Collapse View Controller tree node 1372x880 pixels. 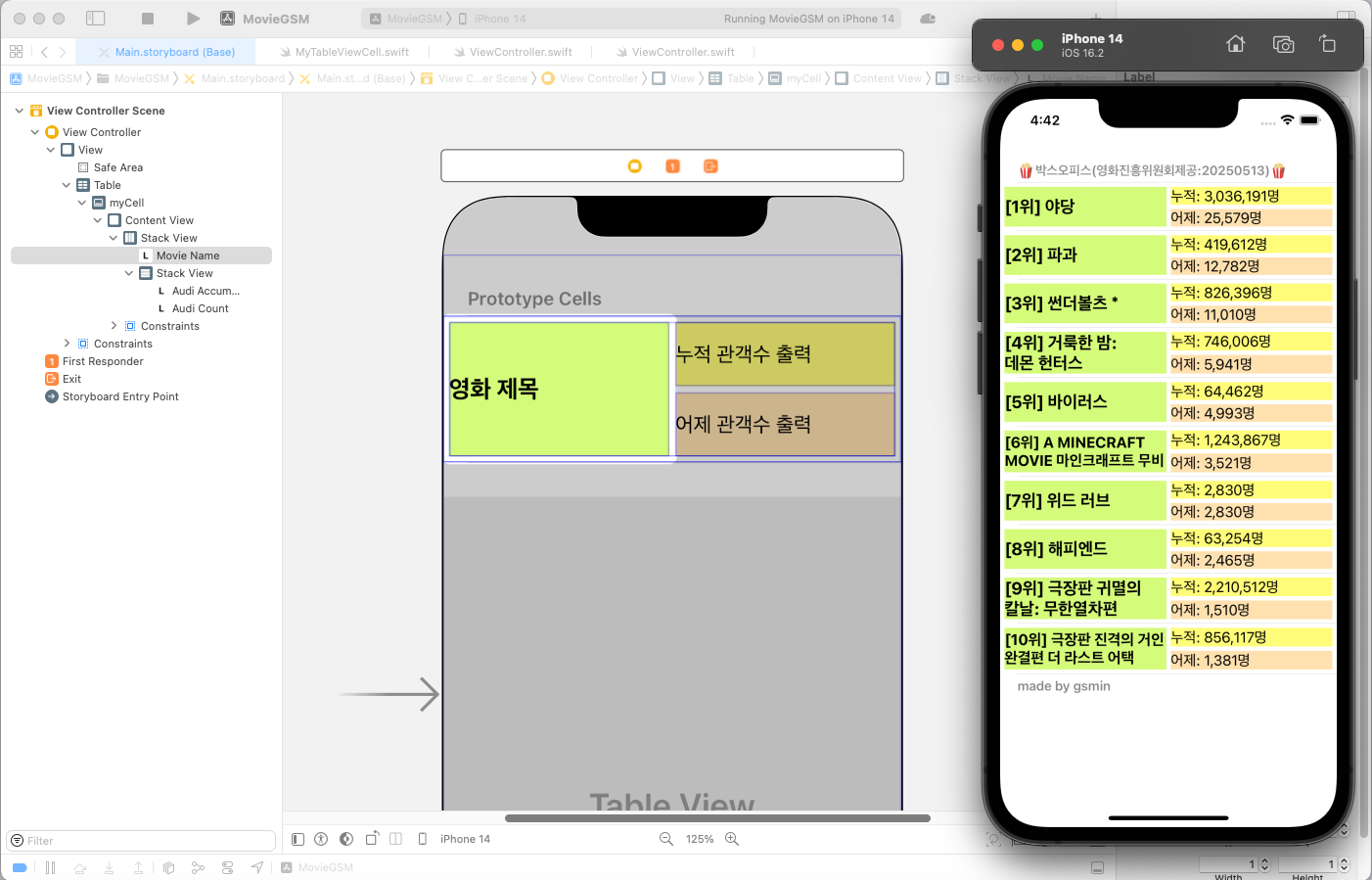click(35, 132)
